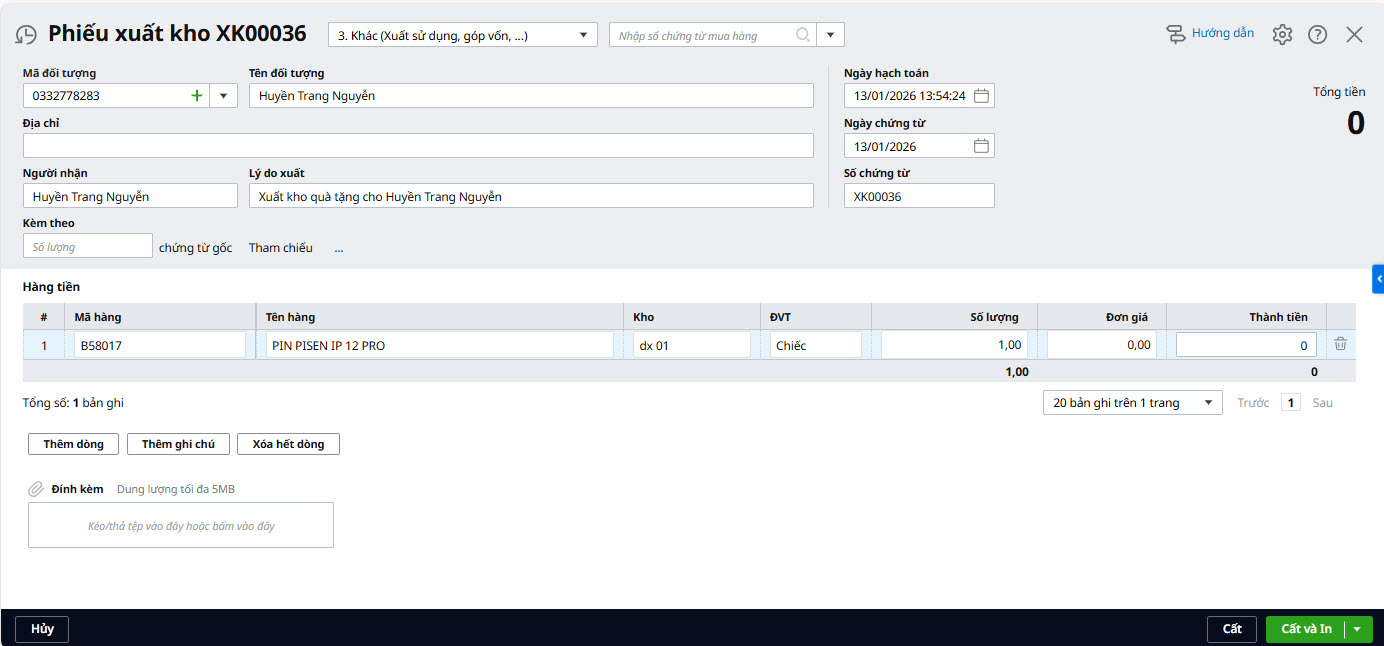Click the green plus icon in Mã đối tượng

[196, 96]
